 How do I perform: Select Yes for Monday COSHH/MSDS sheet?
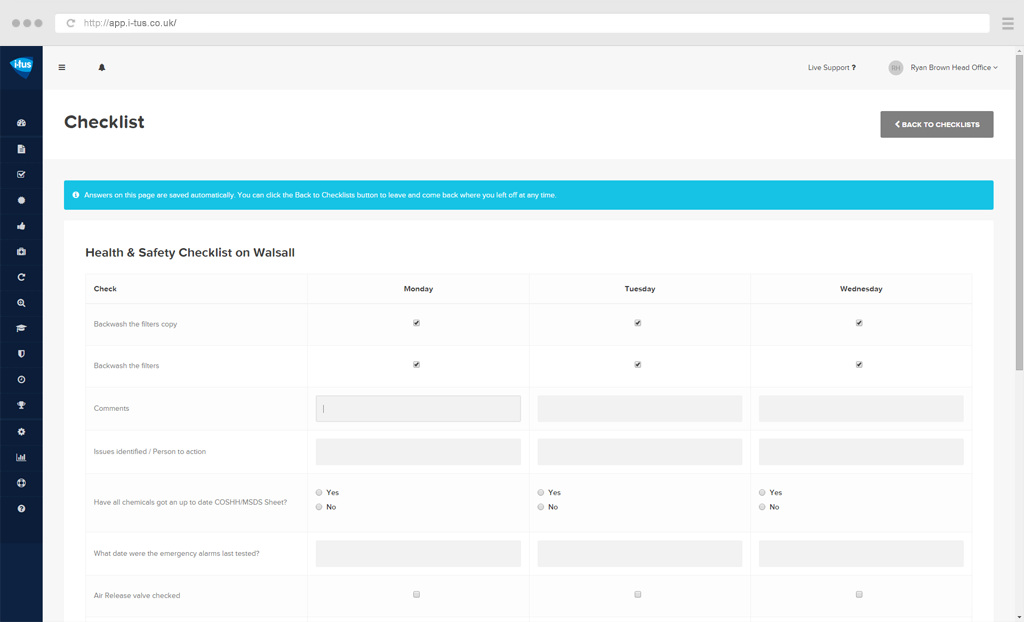[x=319, y=493]
